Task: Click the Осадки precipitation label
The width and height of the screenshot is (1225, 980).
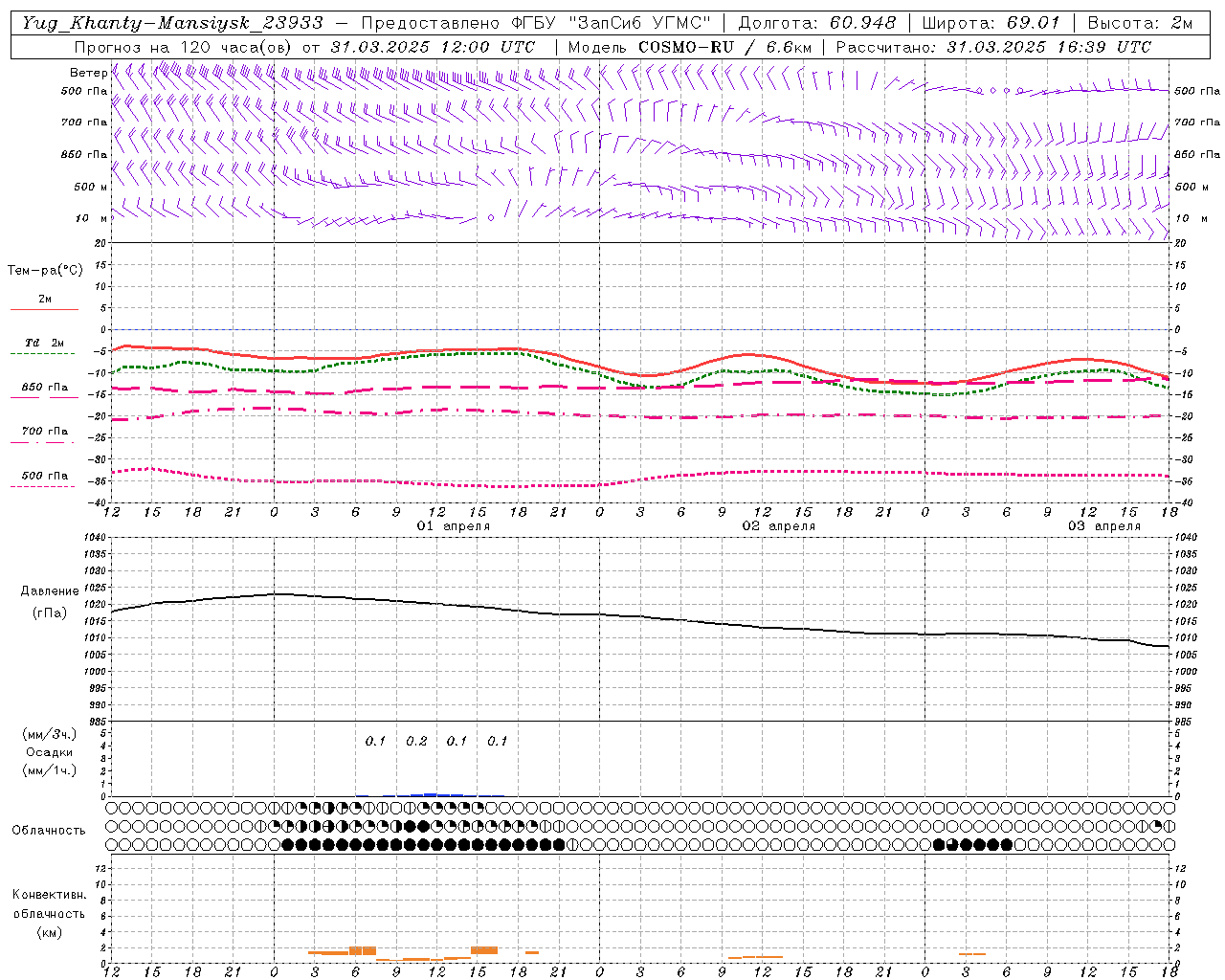Action: tap(50, 752)
